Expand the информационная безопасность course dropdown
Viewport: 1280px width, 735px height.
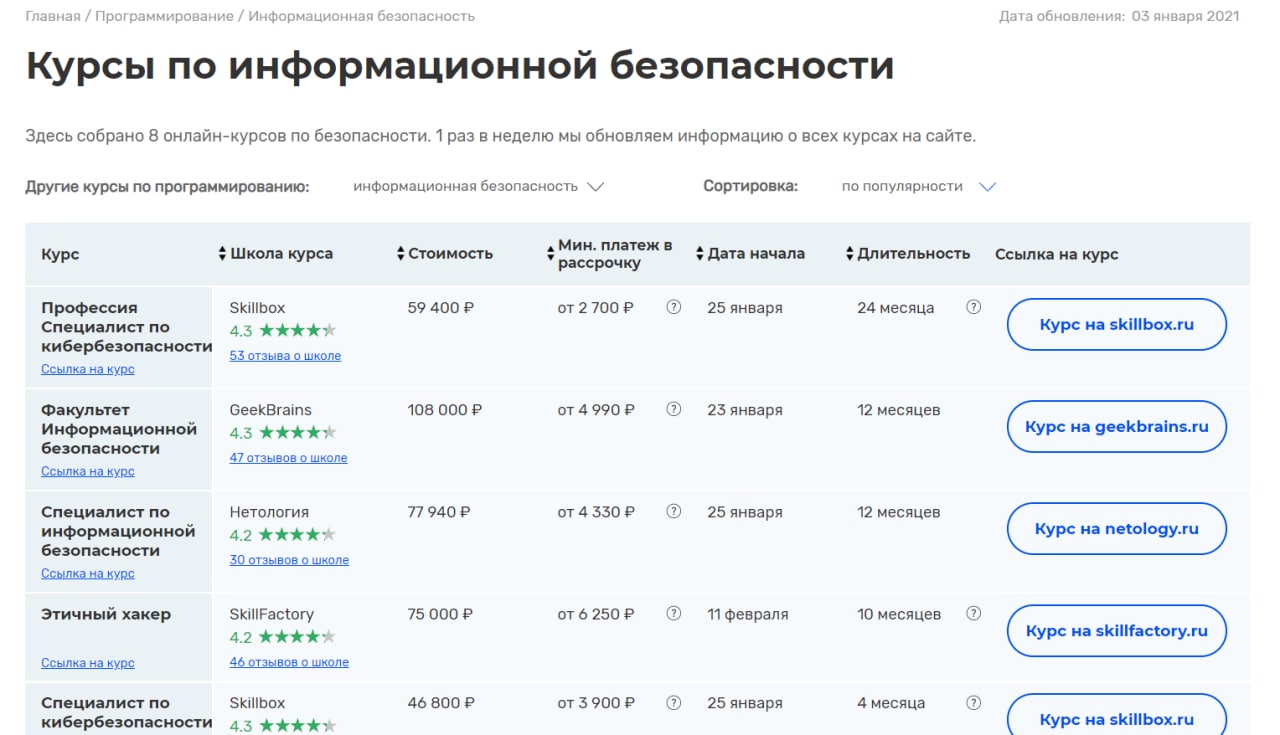[479, 186]
